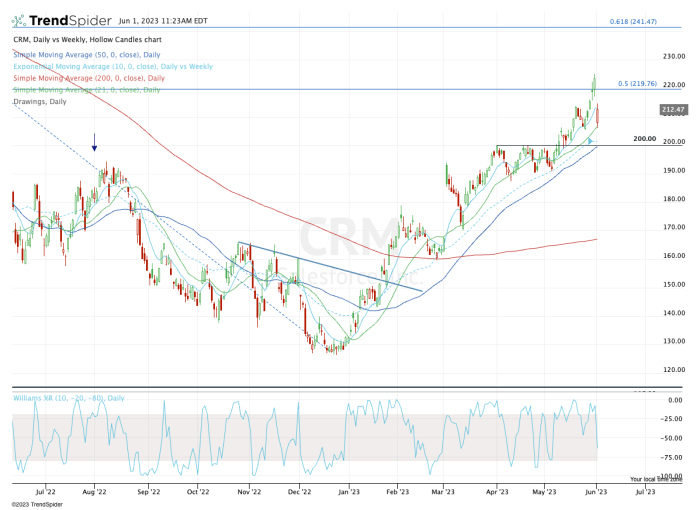700x510 pixels.
Task: Click the small blue triangle marker near 200.00
Action: point(591,140)
